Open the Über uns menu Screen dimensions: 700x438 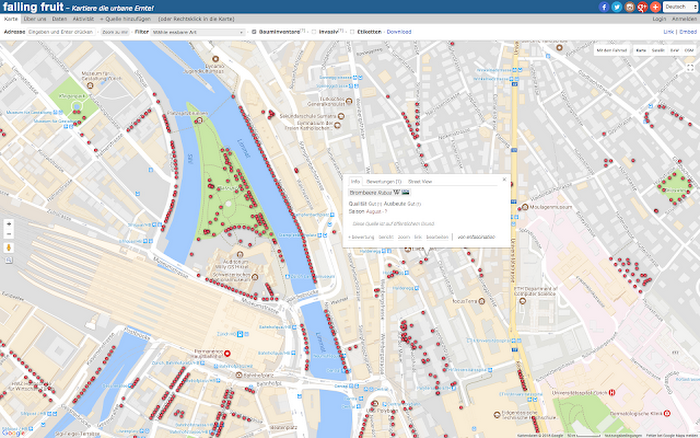point(35,19)
